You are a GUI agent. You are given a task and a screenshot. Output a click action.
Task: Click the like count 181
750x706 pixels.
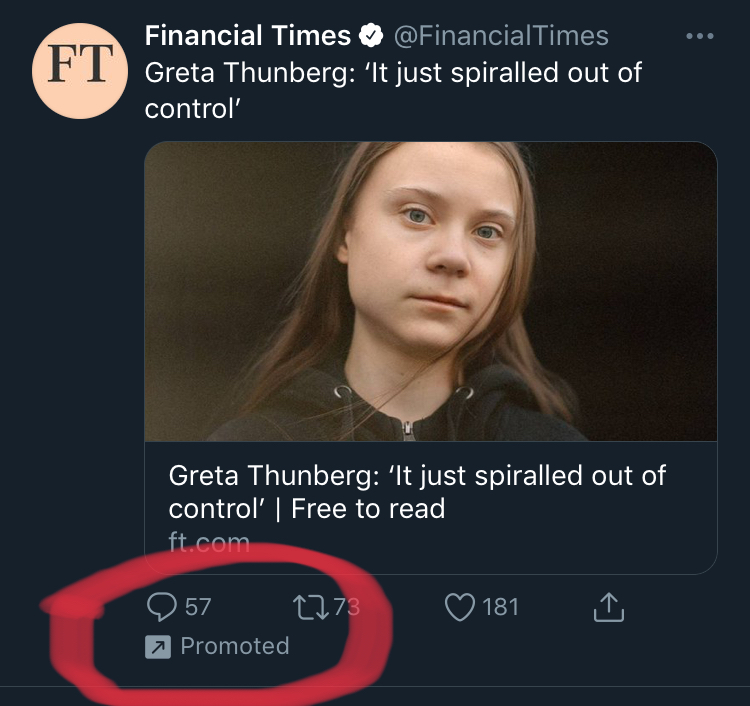500,606
